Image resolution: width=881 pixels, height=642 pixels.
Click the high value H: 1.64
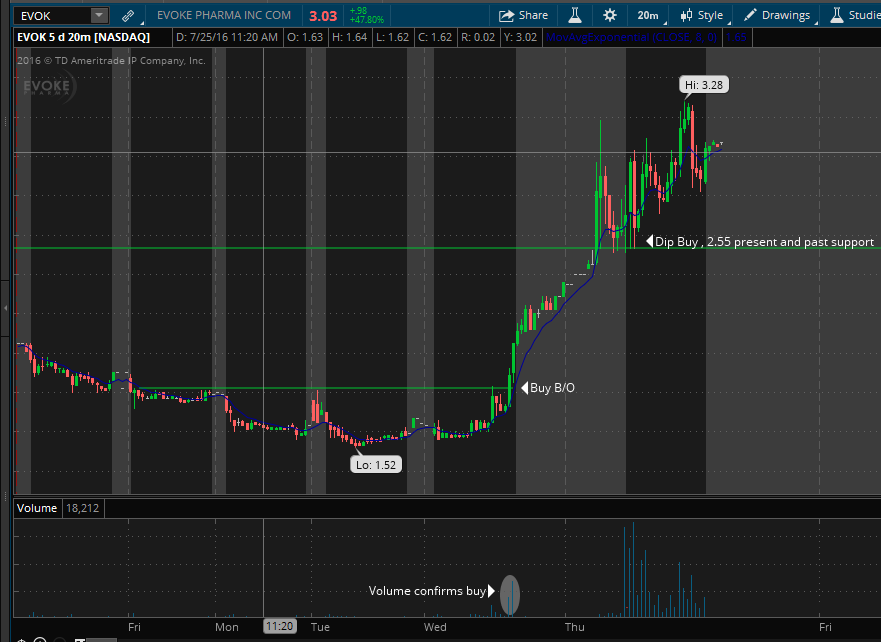(349, 37)
